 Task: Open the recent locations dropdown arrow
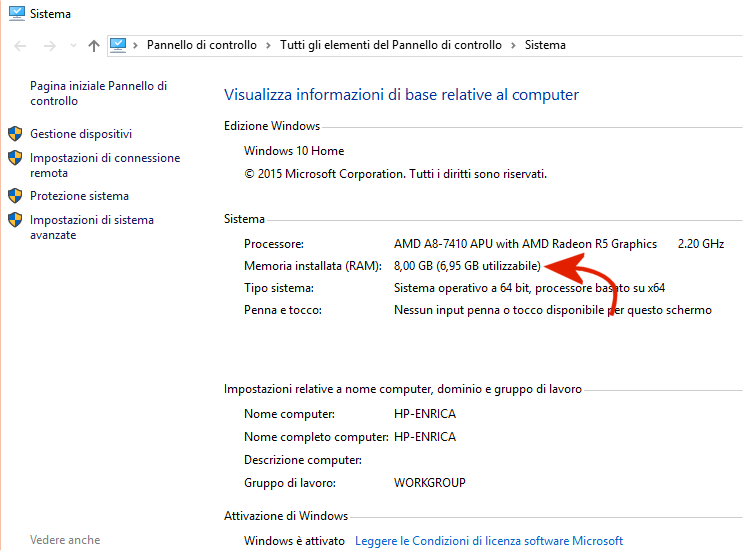pyautogui.click(x=72, y=46)
